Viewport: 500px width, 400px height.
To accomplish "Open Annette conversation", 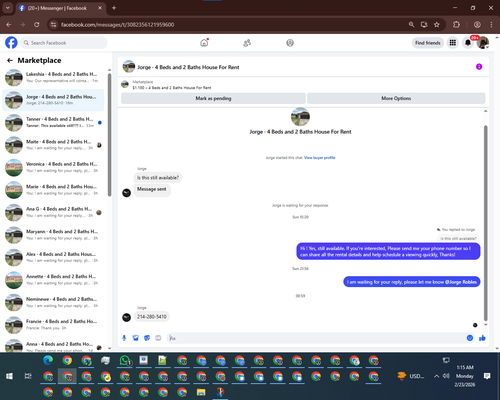I will 53,280.
